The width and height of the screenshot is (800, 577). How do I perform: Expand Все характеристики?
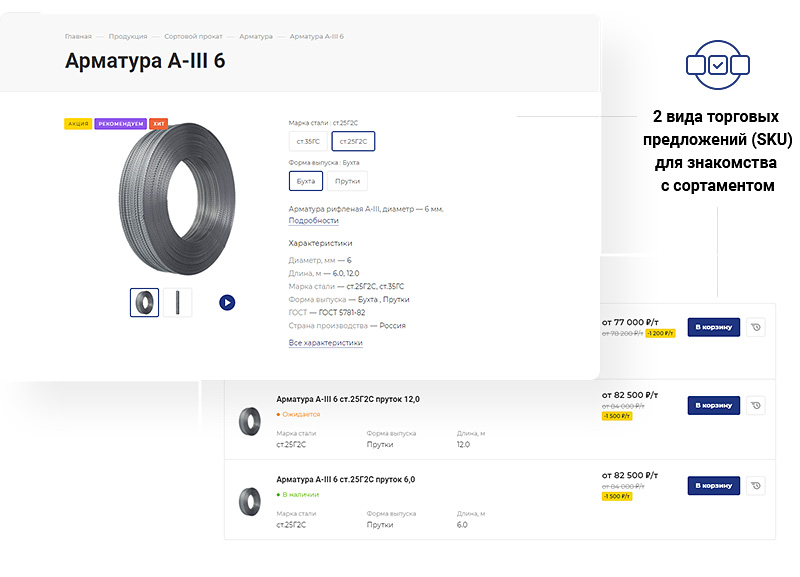[x=325, y=343]
